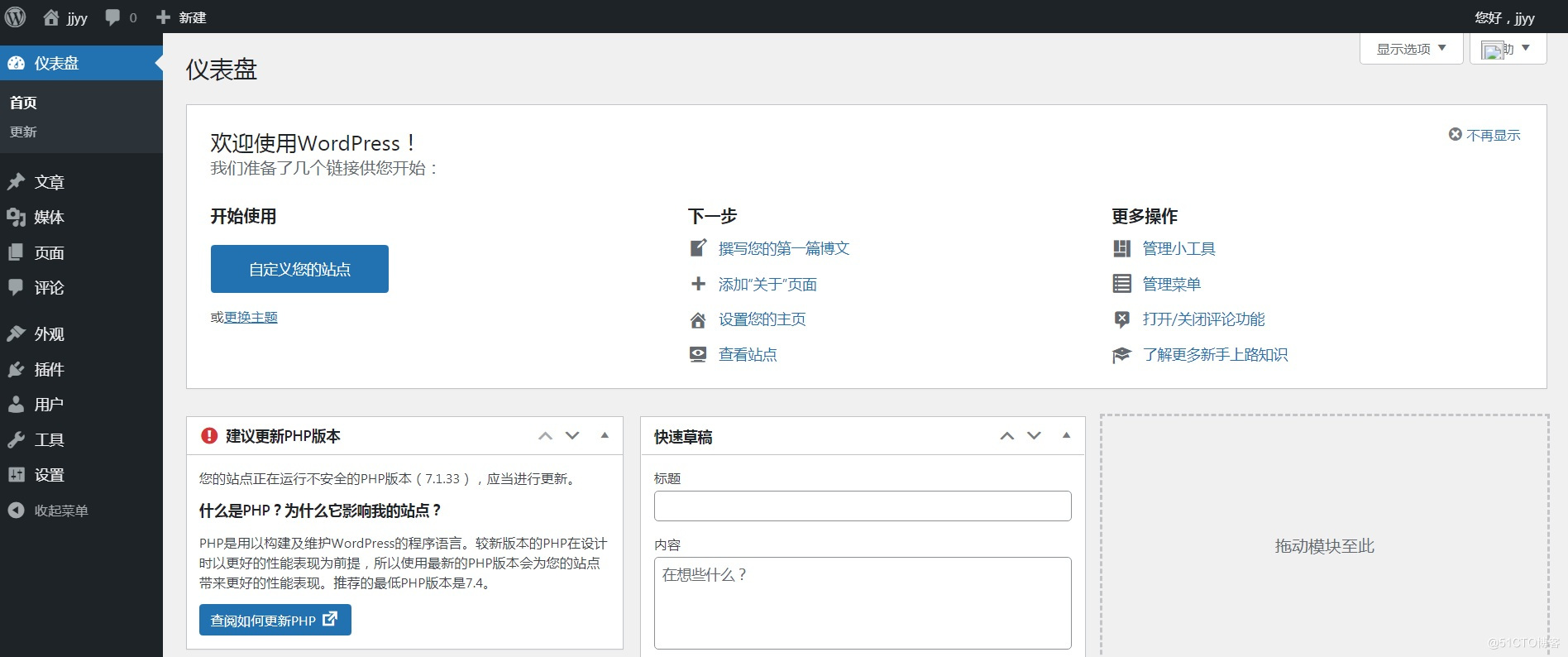
Task: Click the 评论 comment icon in sidebar
Action: point(16,287)
